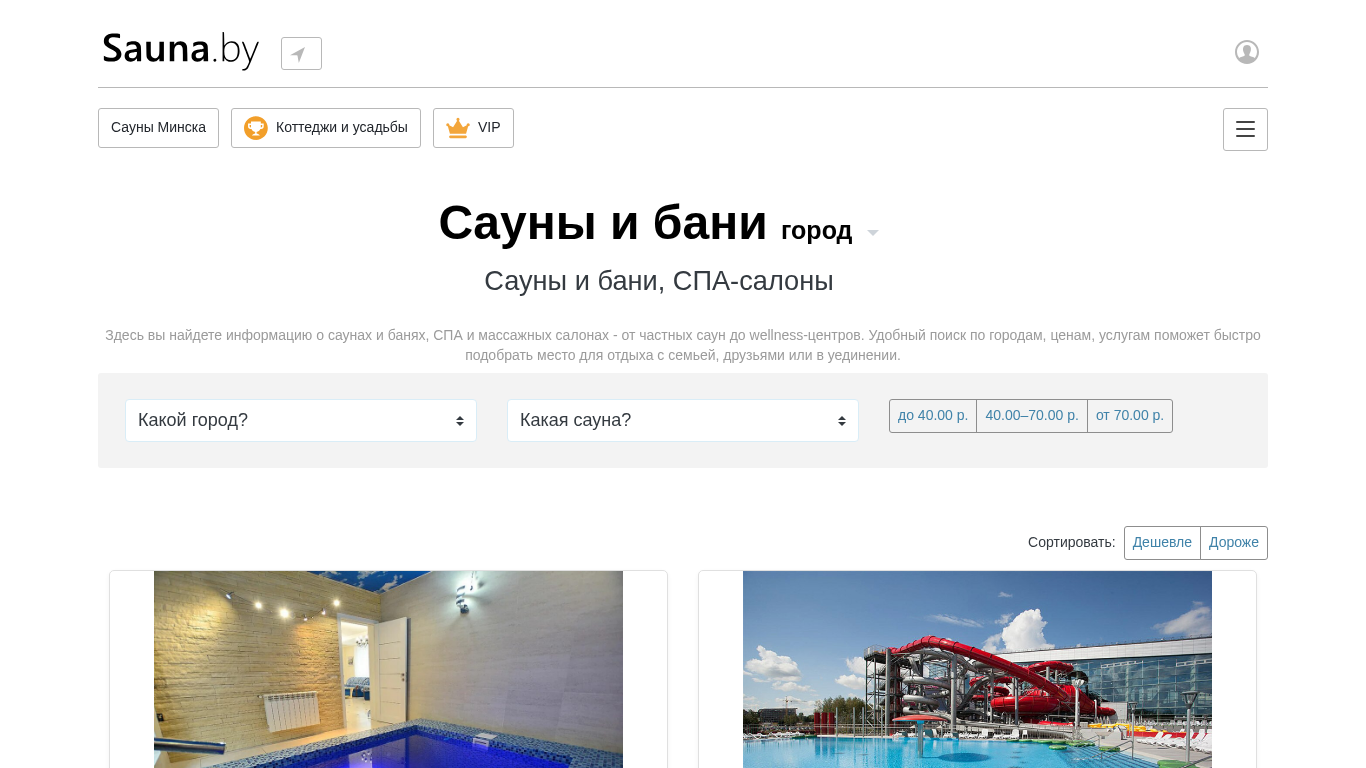
Task: Open the hamburger menu
Action: point(1245,129)
